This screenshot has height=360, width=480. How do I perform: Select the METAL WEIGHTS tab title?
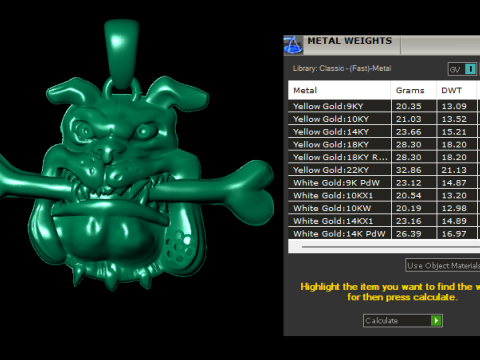pyautogui.click(x=350, y=41)
